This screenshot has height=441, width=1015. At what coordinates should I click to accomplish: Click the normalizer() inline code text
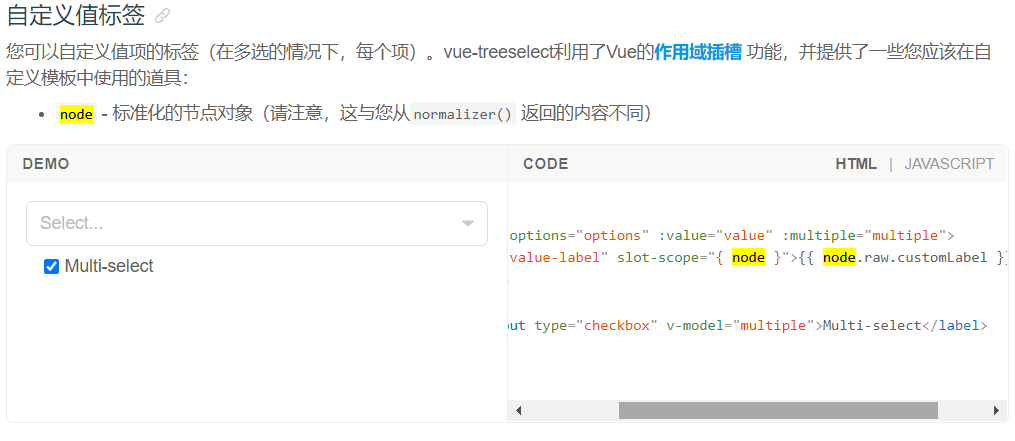pyautogui.click(x=463, y=114)
